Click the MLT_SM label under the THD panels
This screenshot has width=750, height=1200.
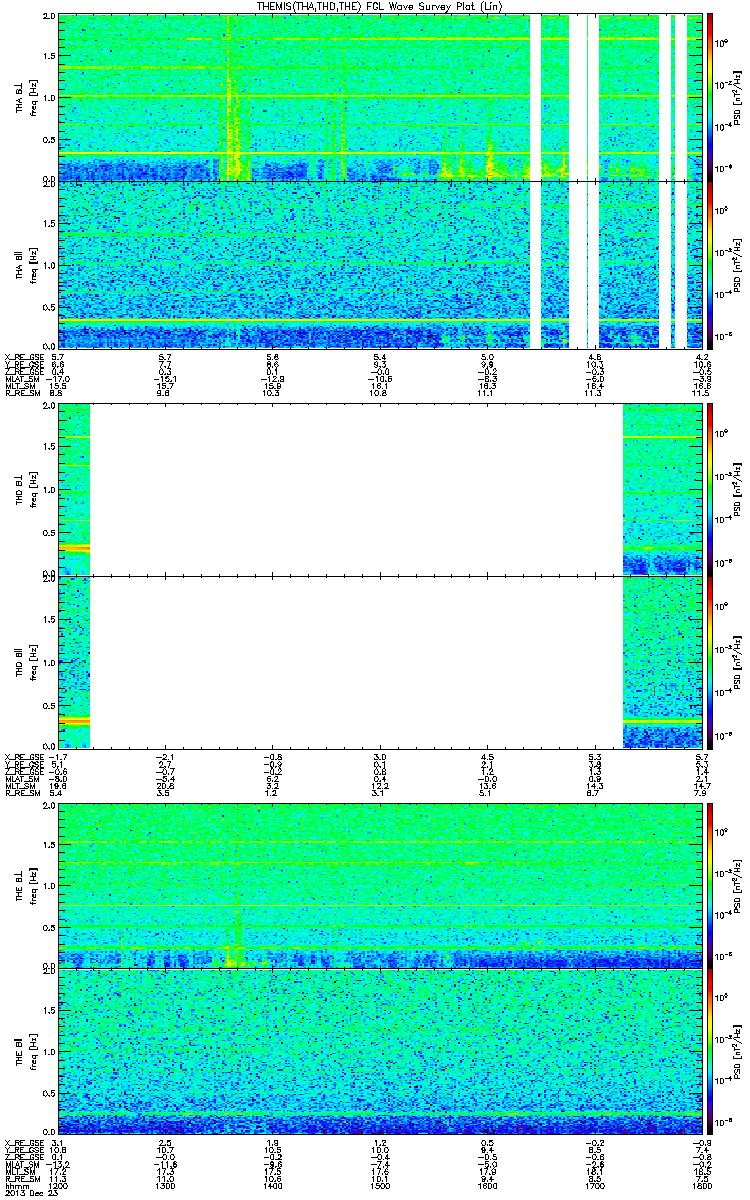click(19, 788)
